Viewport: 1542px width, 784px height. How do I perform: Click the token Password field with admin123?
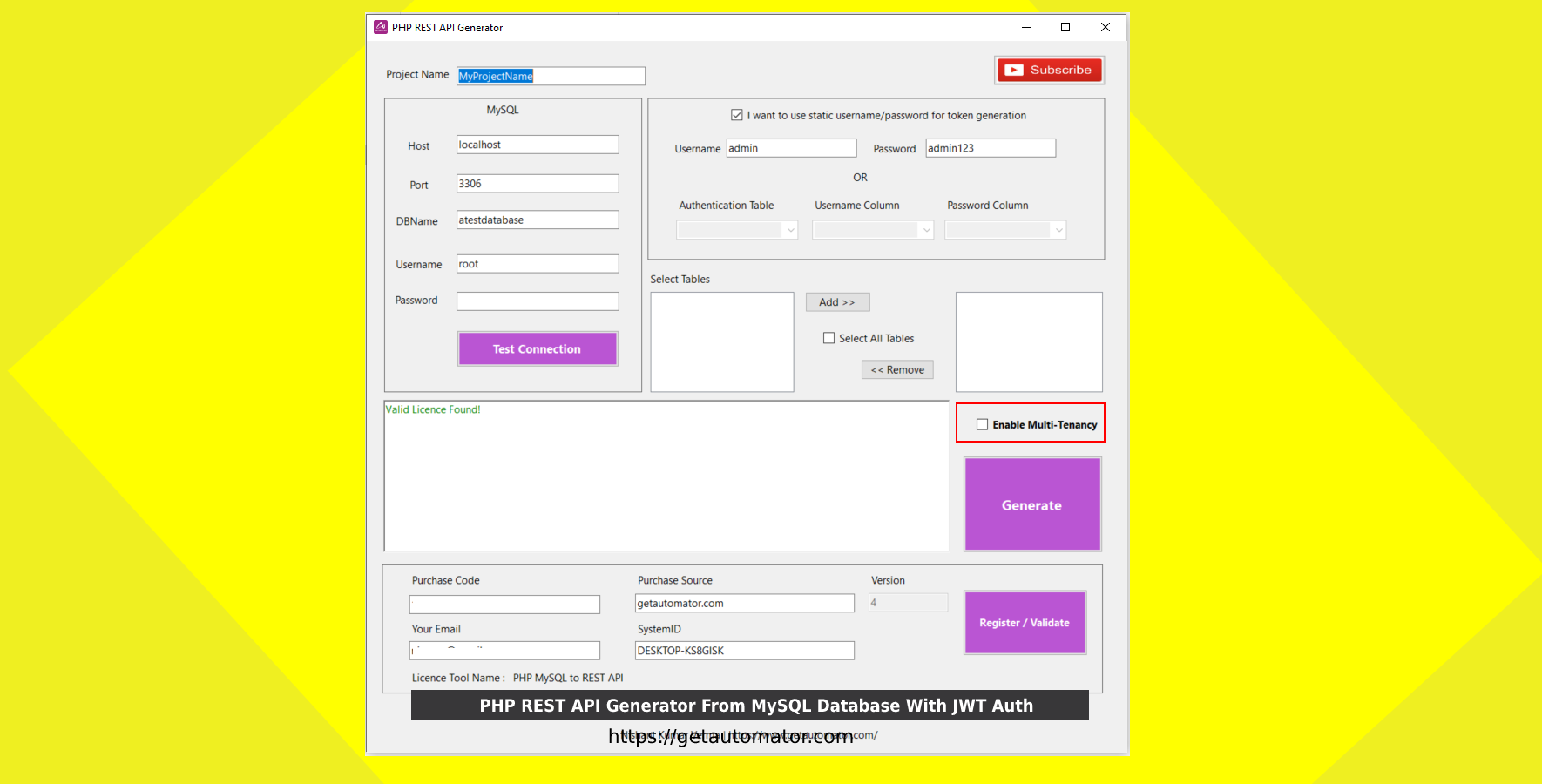pyautogui.click(x=991, y=148)
